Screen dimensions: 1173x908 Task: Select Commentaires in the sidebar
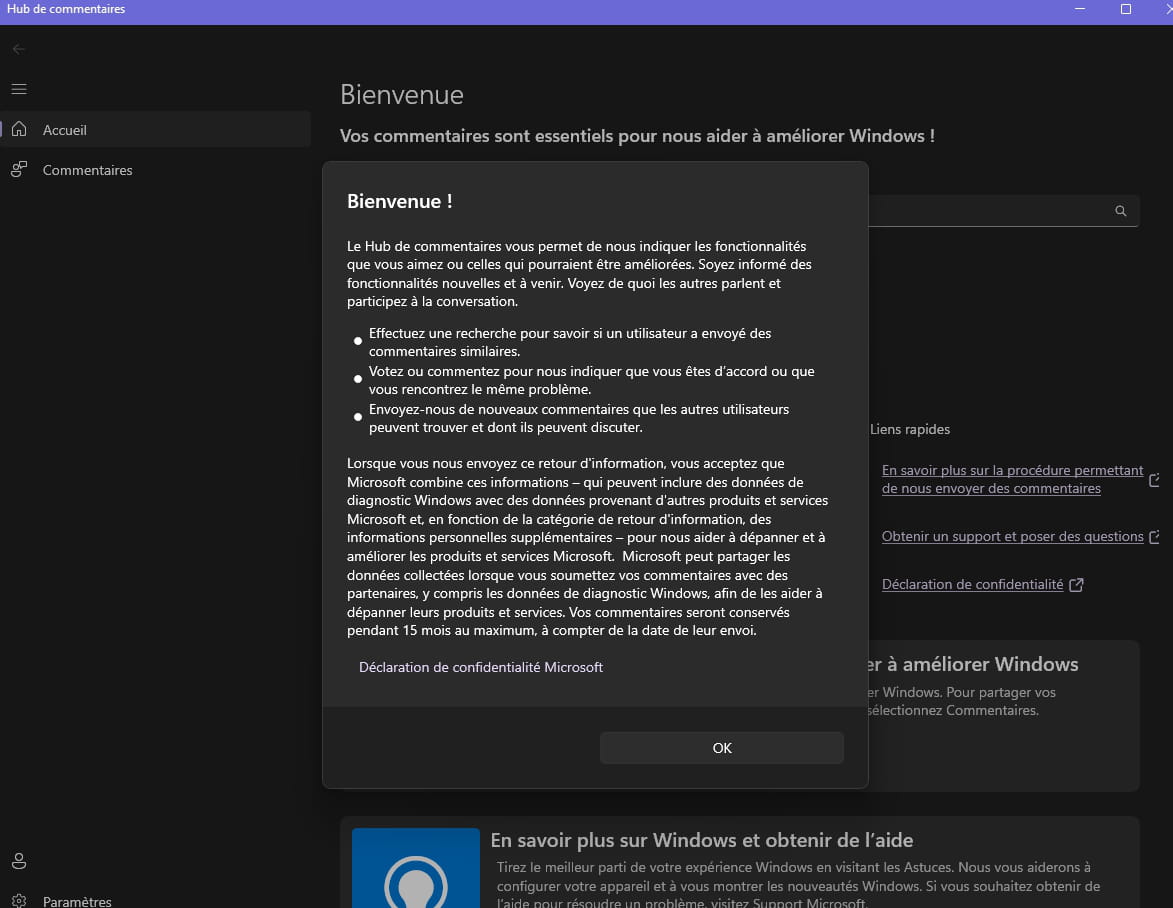coord(156,170)
